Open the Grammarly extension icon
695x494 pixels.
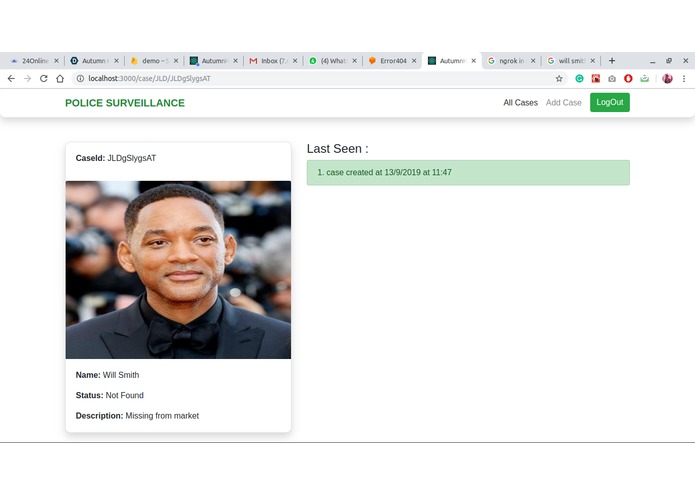click(x=579, y=78)
